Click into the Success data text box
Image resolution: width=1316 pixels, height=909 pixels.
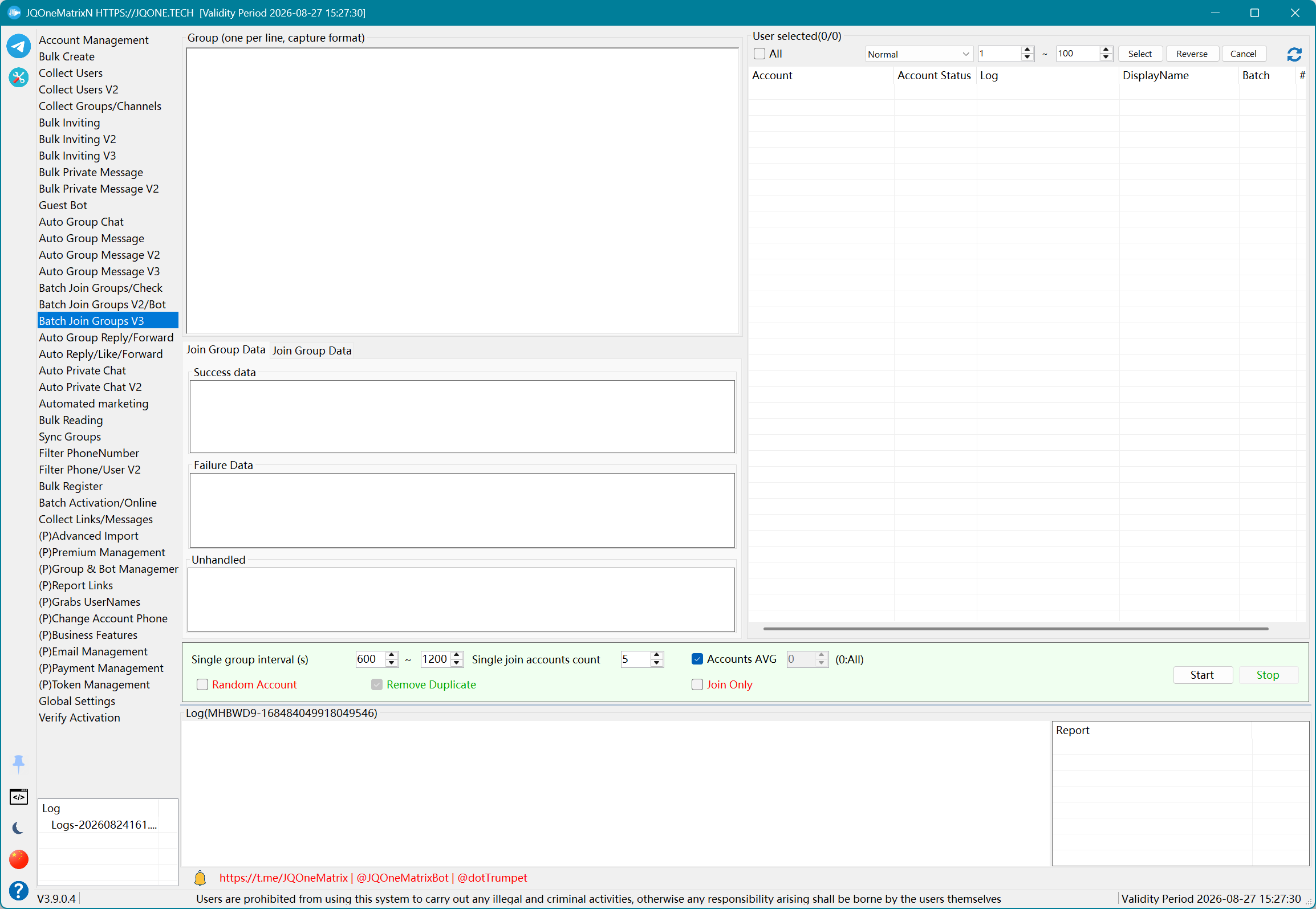[462, 417]
